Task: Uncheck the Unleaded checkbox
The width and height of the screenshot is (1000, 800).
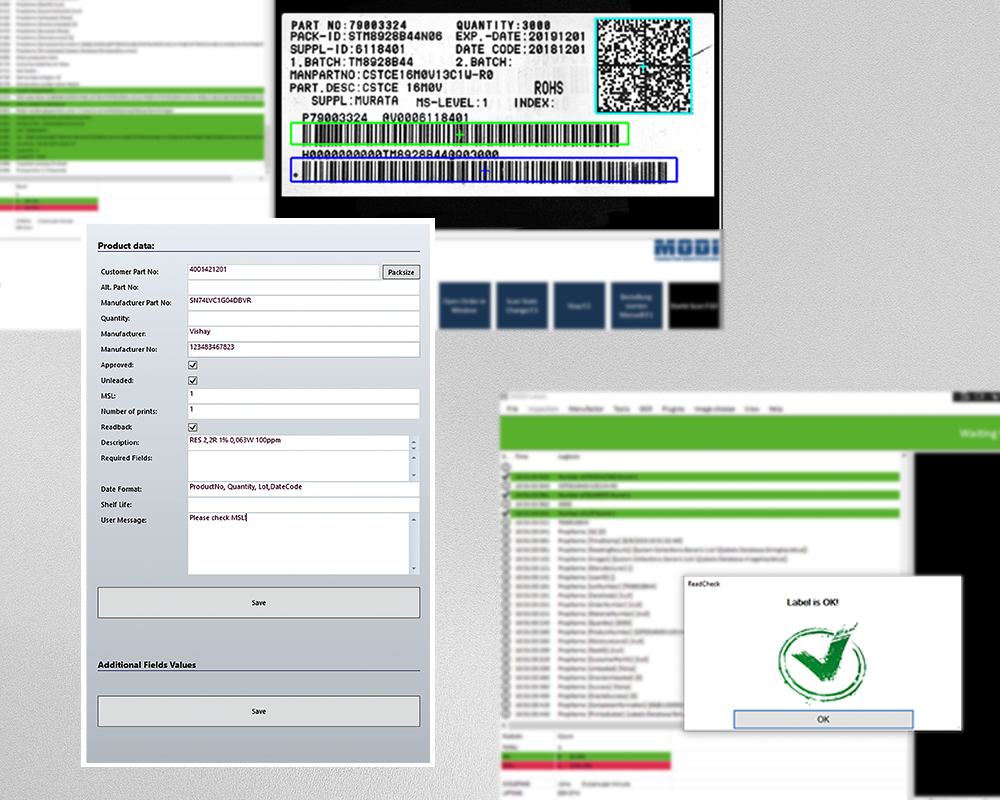Action: tap(193, 381)
